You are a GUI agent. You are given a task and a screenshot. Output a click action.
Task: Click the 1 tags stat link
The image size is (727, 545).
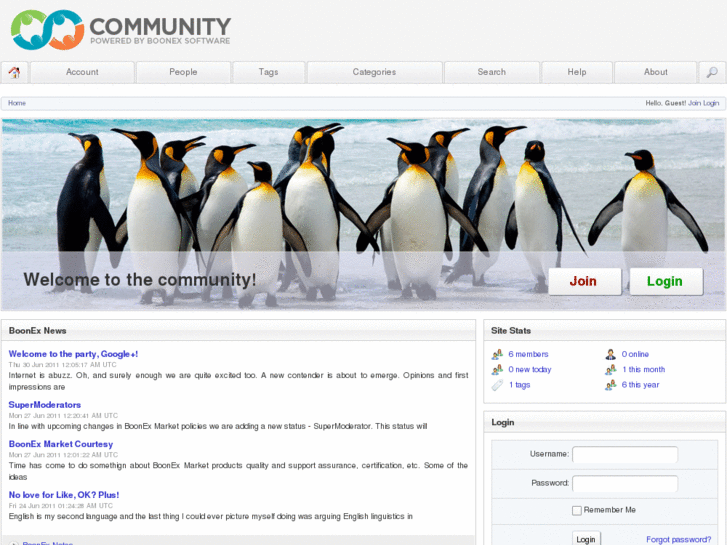519,385
